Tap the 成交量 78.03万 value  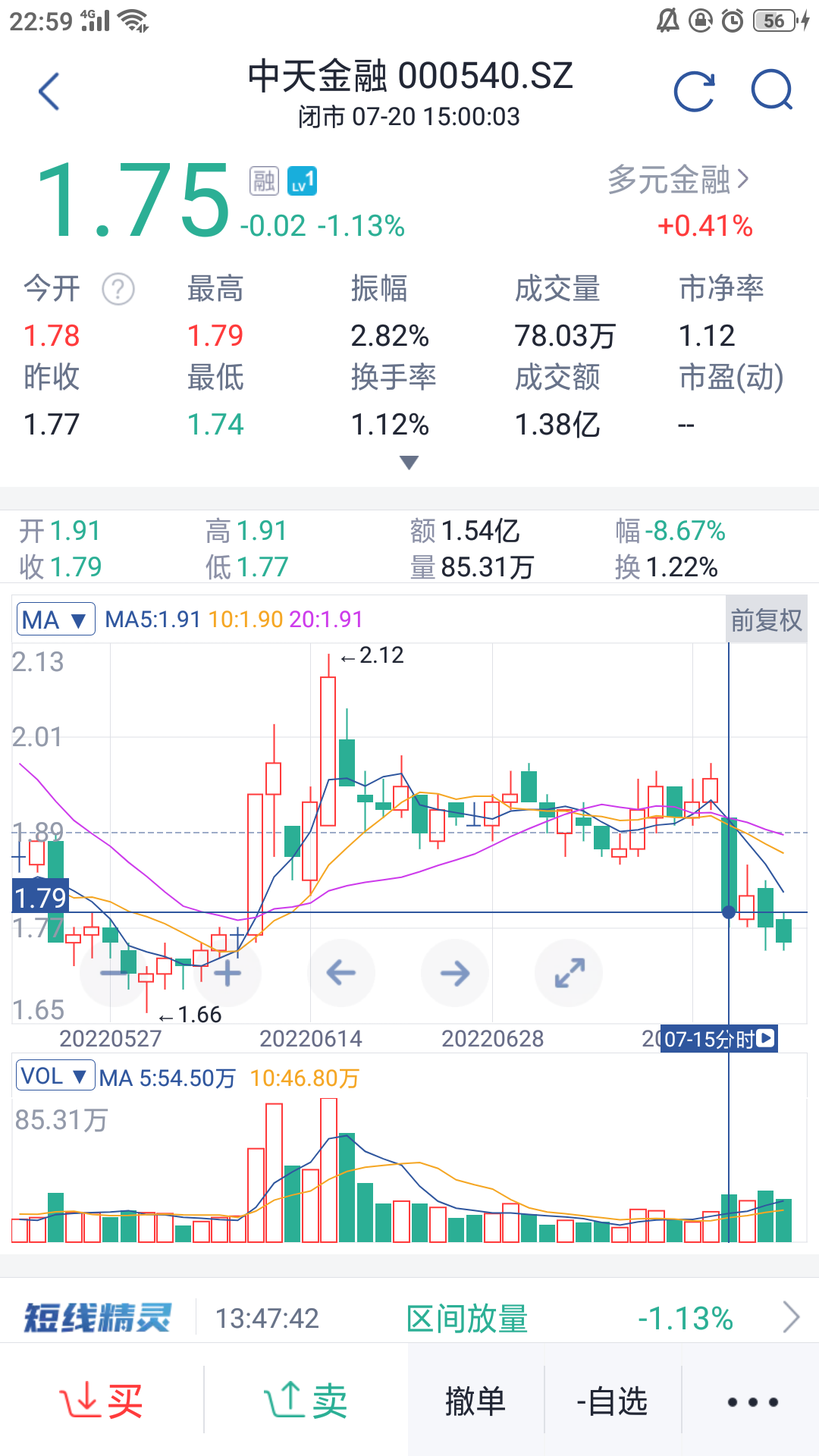click(565, 336)
